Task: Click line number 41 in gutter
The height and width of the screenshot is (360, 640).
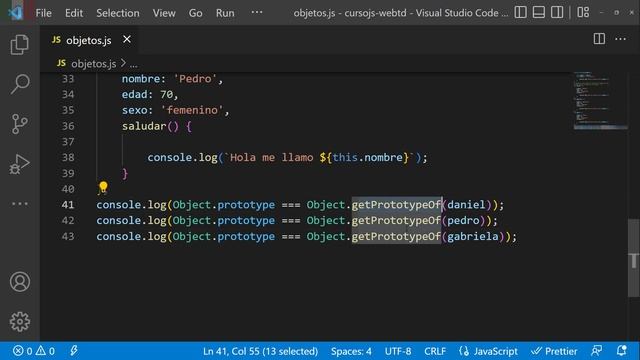Action: point(68,205)
